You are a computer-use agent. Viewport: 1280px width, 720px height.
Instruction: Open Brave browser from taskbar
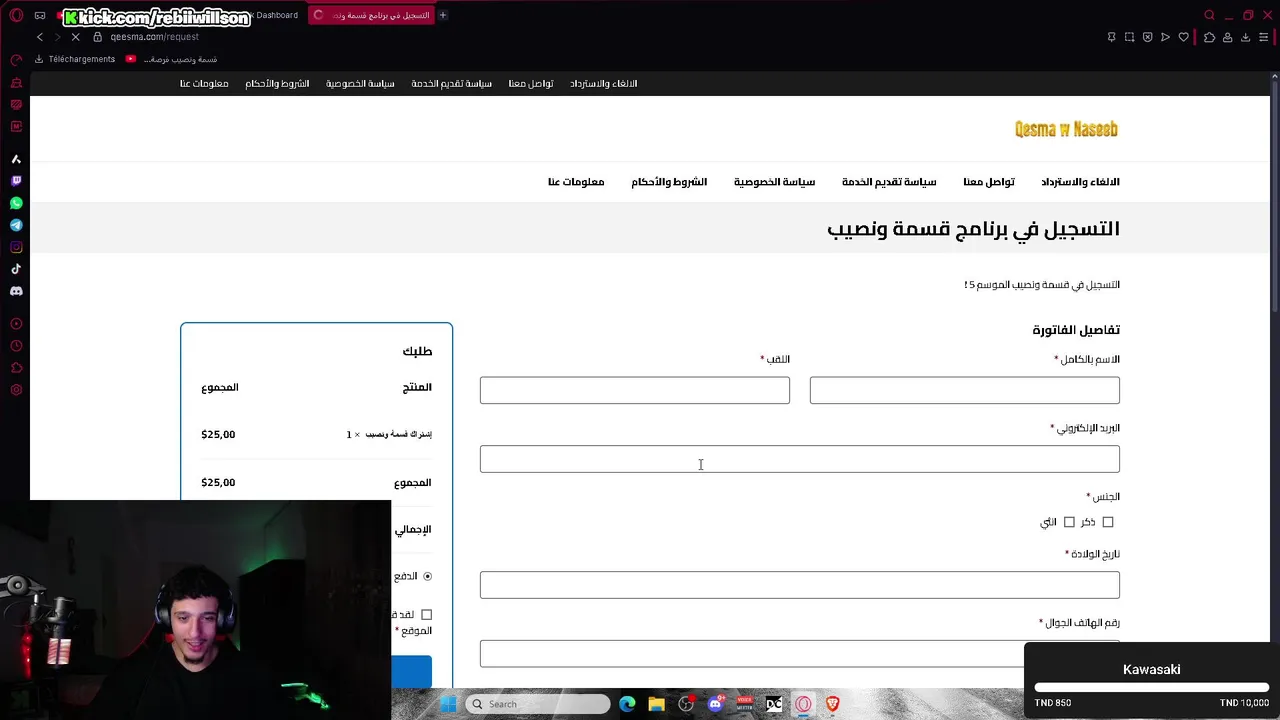[x=832, y=704]
